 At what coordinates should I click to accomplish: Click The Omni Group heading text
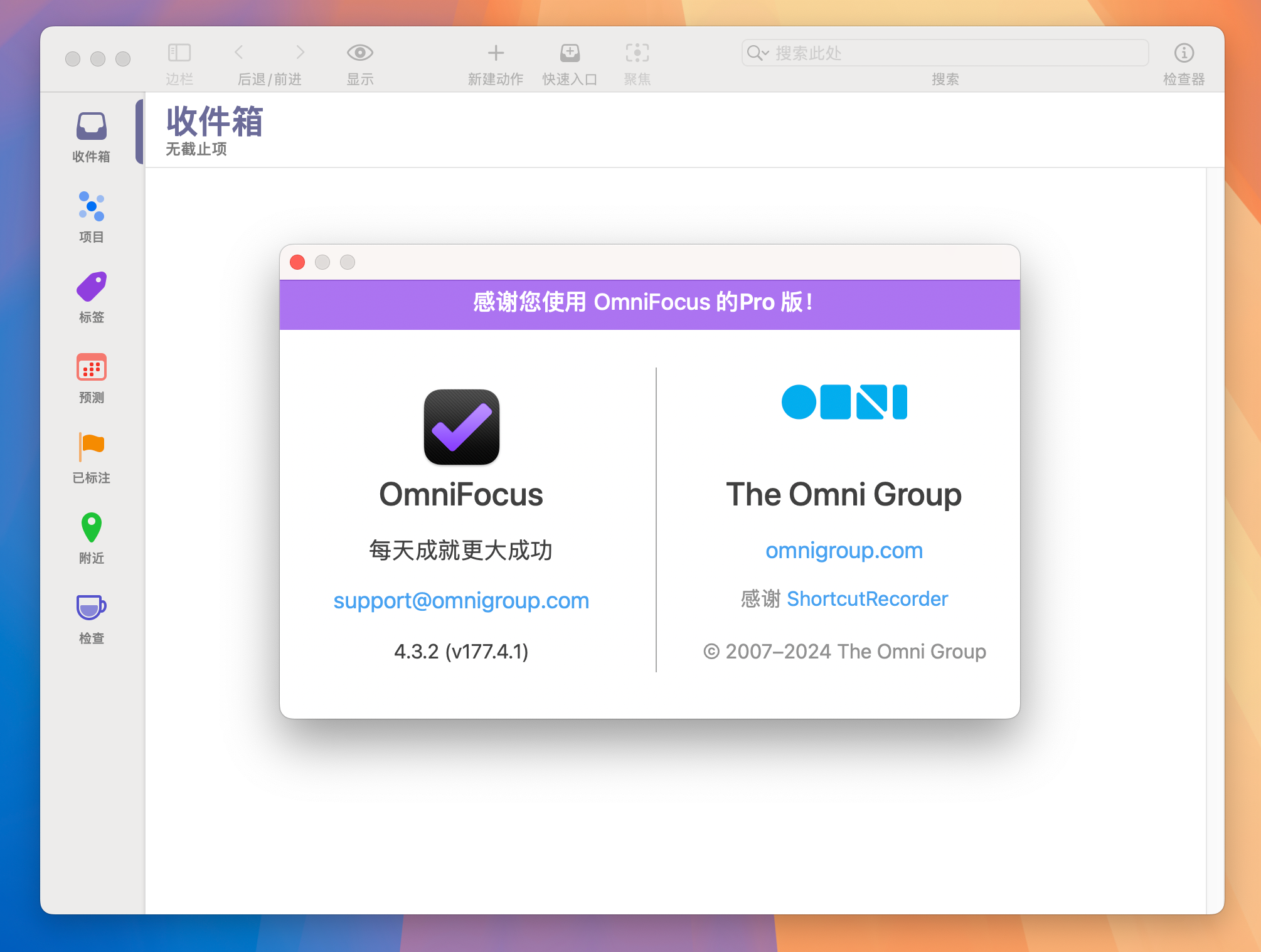[x=844, y=494]
